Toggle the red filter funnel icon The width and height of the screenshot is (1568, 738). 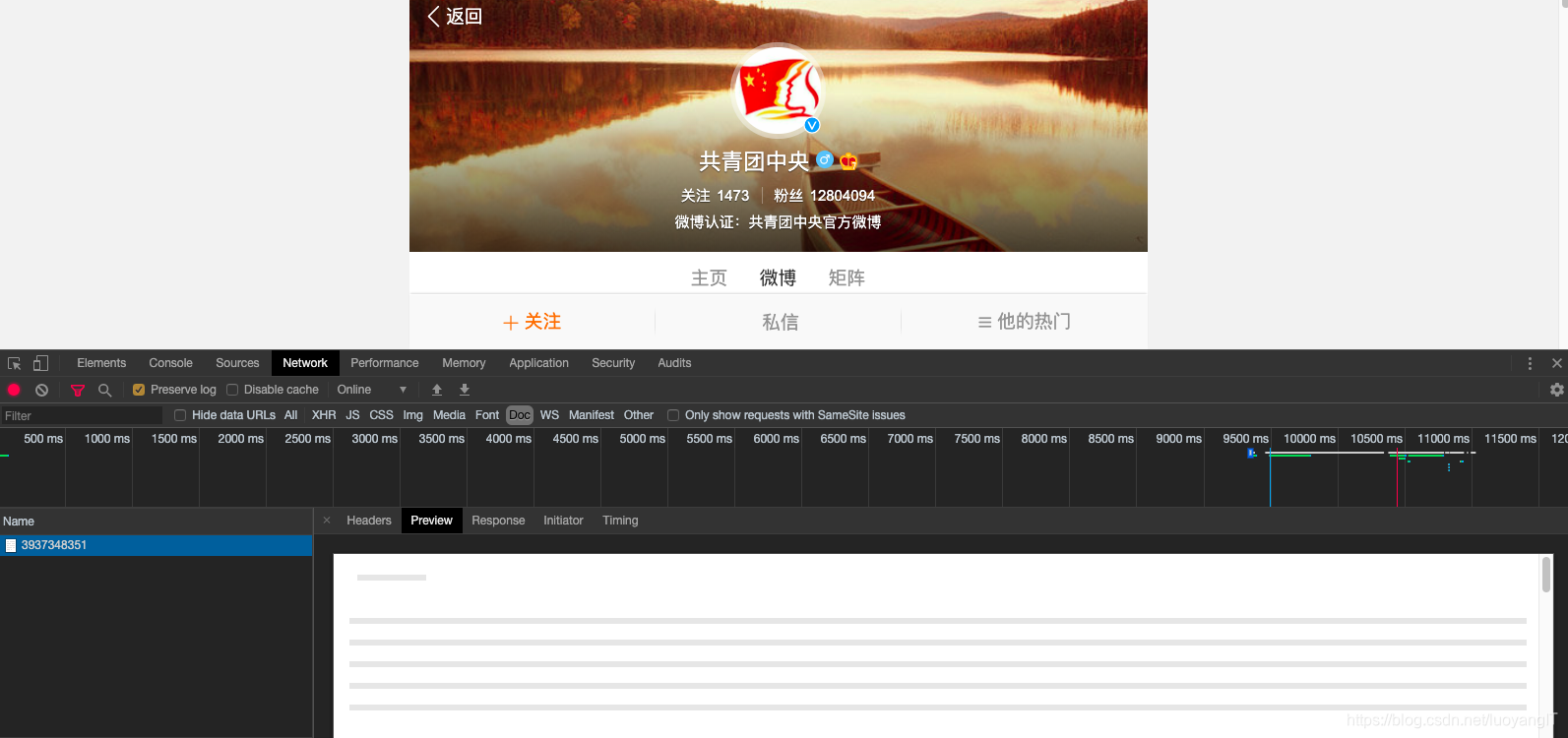78,391
